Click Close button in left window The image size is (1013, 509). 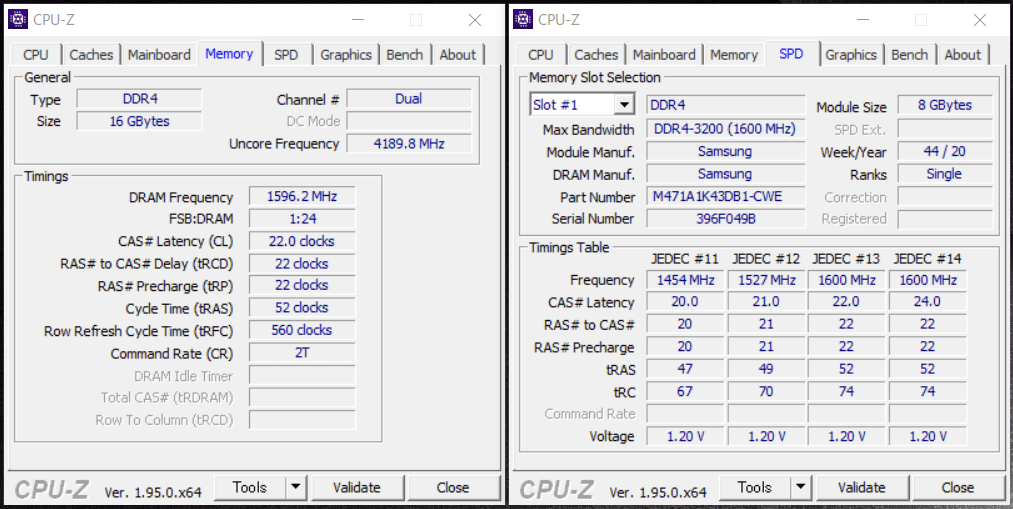coord(453,488)
